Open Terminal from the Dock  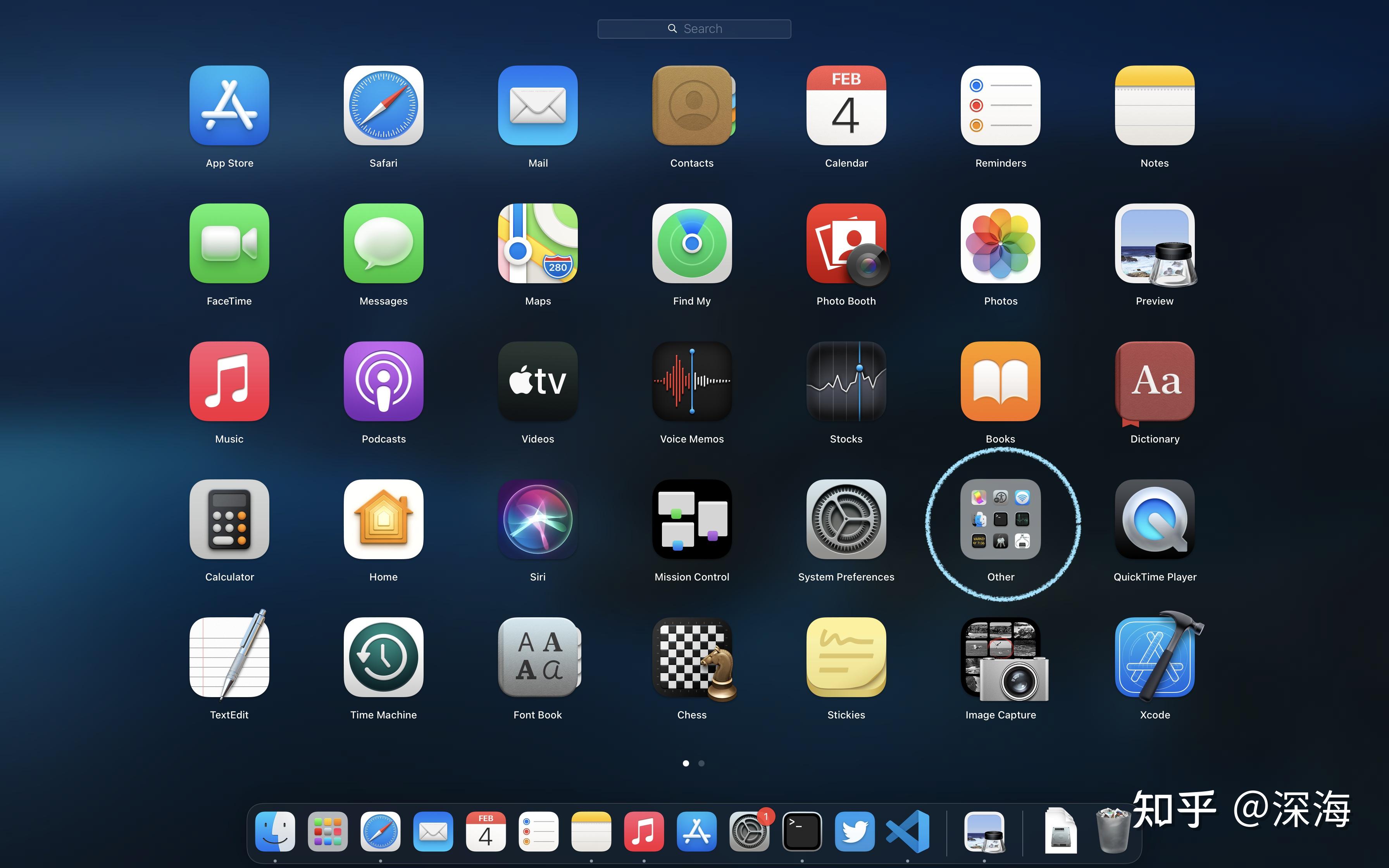pos(802,831)
